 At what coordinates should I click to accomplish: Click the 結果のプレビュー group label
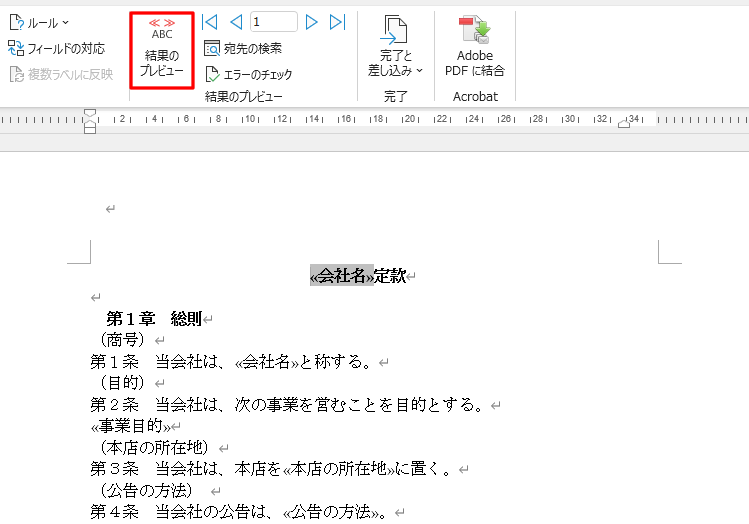[244, 96]
